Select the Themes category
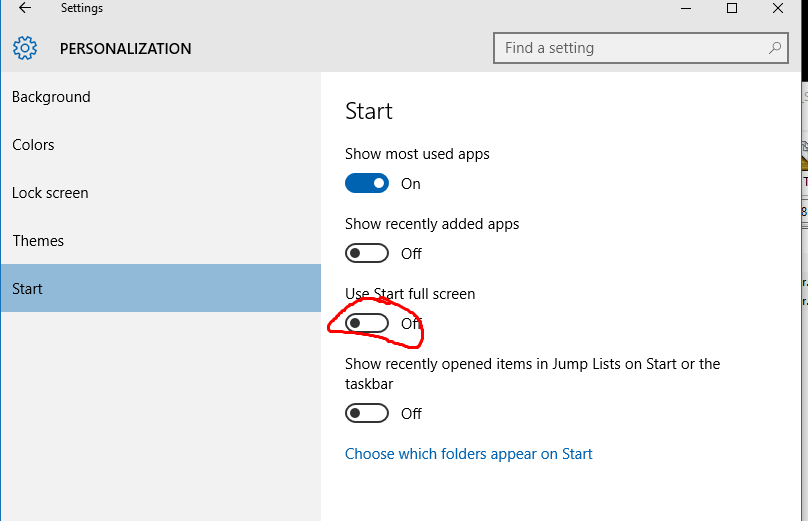The height and width of the screenshot is (521, 808). (x=160, y=241)
